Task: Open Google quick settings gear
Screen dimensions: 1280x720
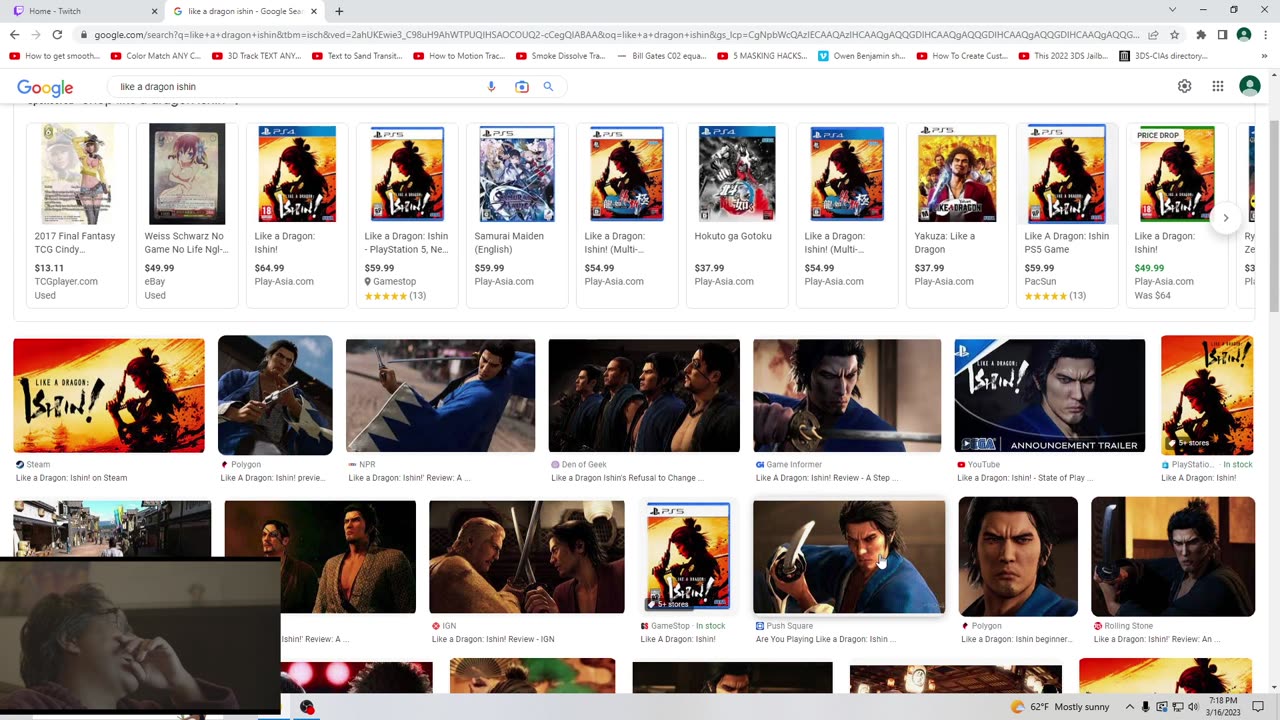Action: tap(1184, 86)
